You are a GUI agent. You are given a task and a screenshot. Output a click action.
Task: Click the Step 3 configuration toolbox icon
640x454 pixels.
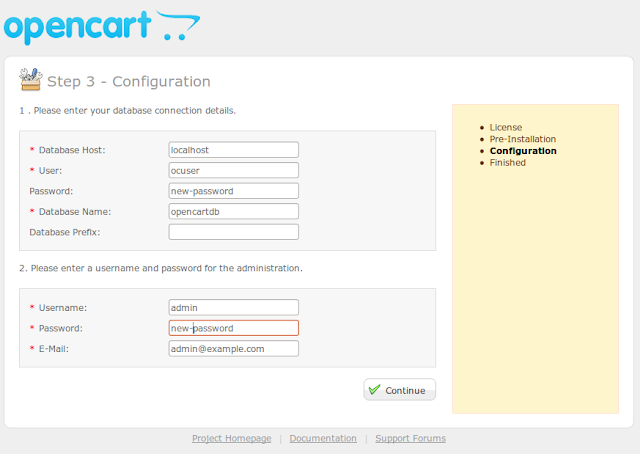(x=30, y=80)
